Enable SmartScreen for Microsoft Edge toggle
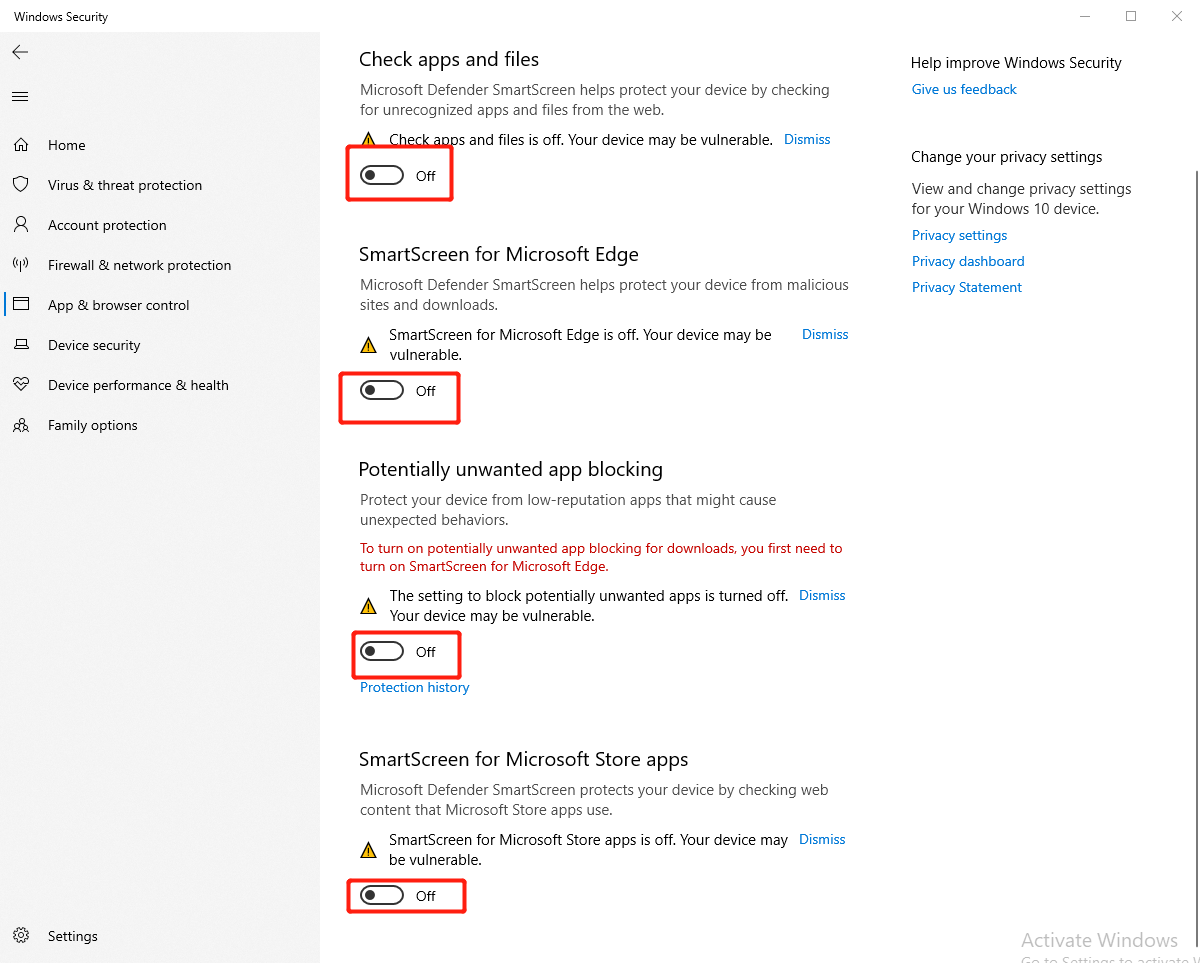This screenshot has height=963, width=1200. [x=382, y=391]
